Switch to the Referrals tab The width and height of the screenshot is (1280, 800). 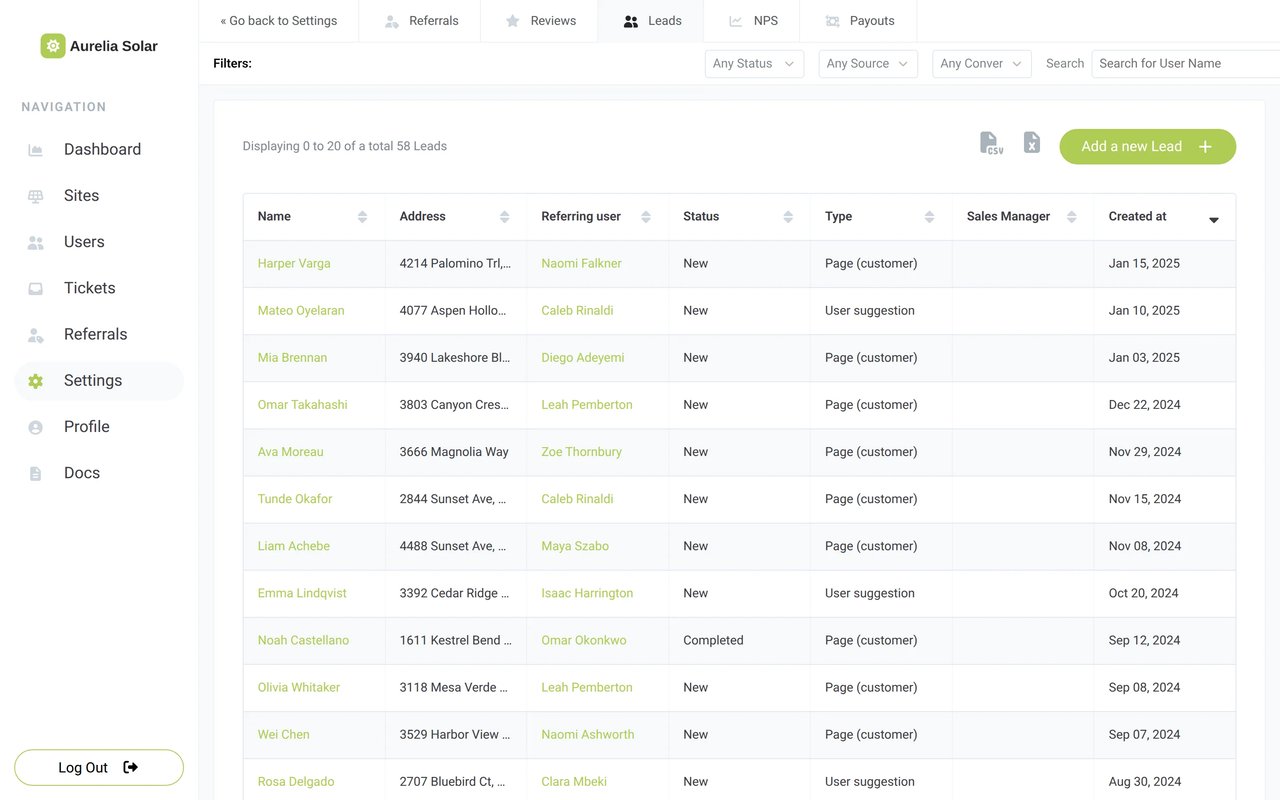421,21
